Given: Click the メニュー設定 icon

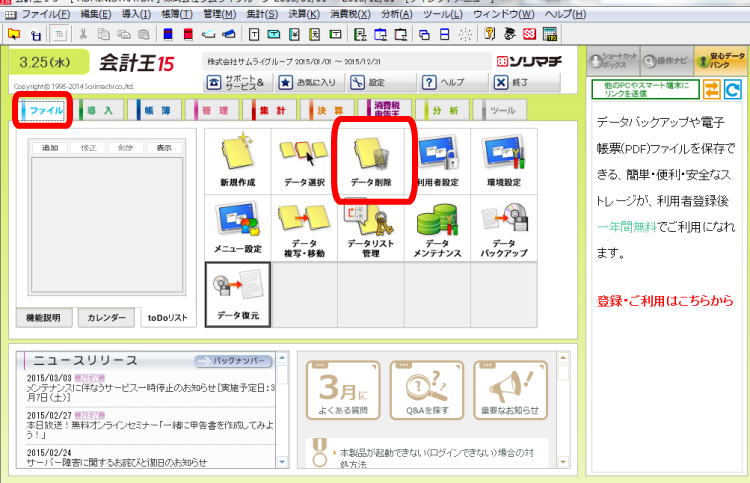Looking at the screenshot, I should 237,227.
